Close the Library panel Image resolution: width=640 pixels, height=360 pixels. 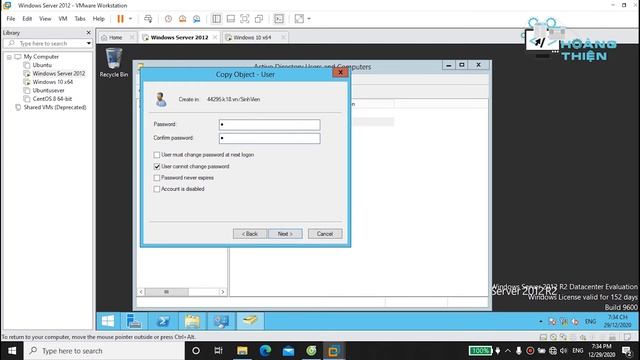(x=89, y=33)
